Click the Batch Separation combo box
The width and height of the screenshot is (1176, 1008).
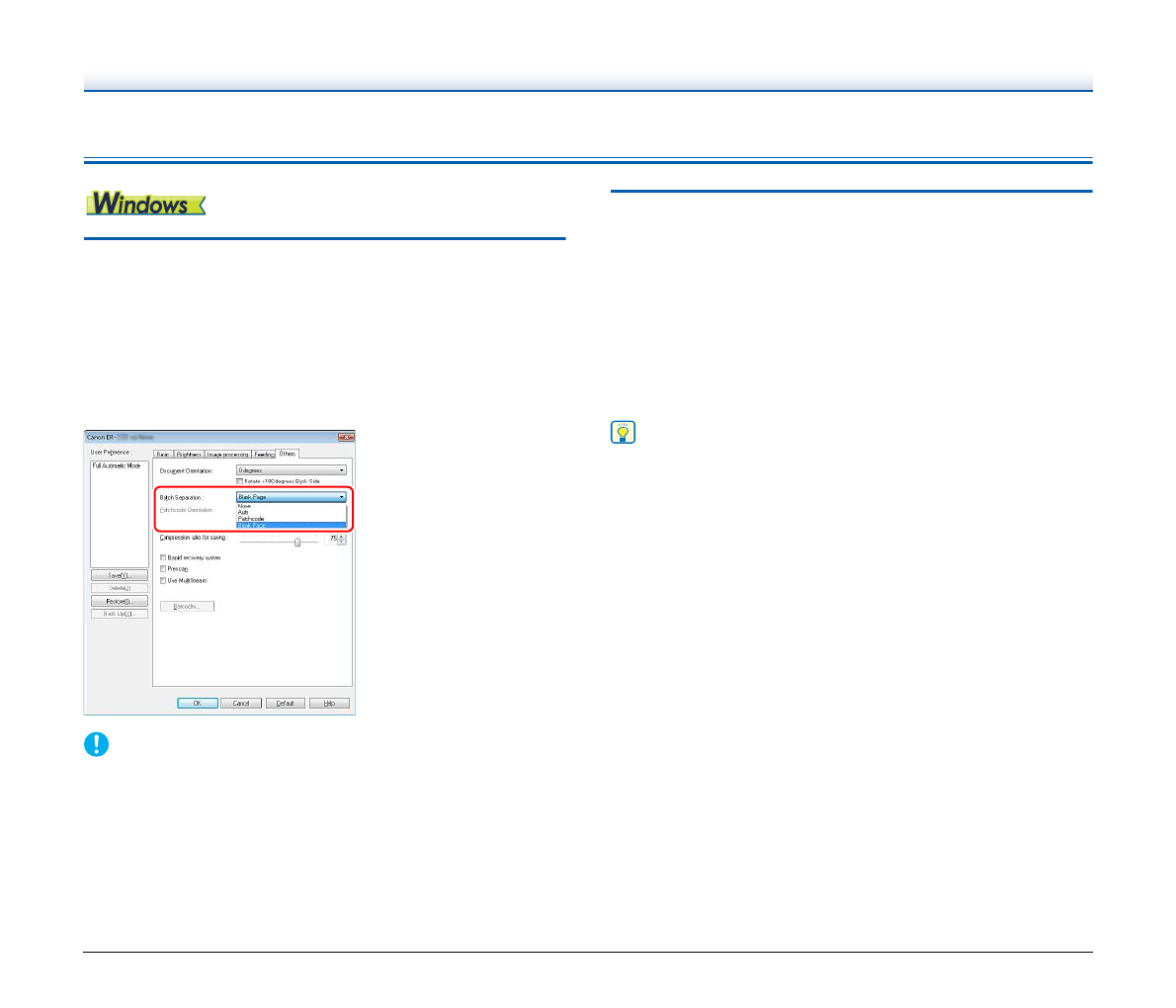[x=292, y=497]
